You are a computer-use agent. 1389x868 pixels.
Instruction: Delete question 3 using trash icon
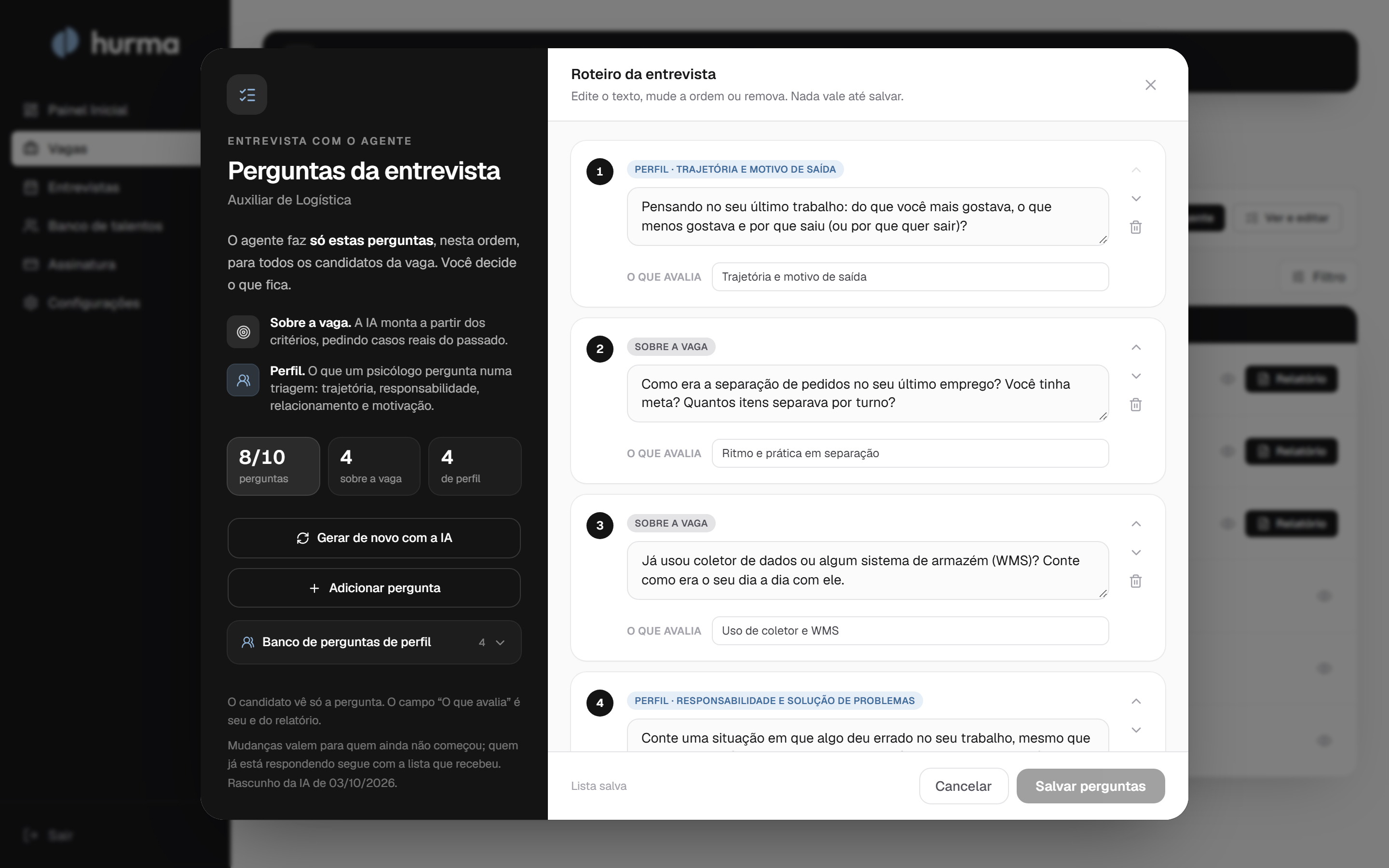(x=1135, y=581)
